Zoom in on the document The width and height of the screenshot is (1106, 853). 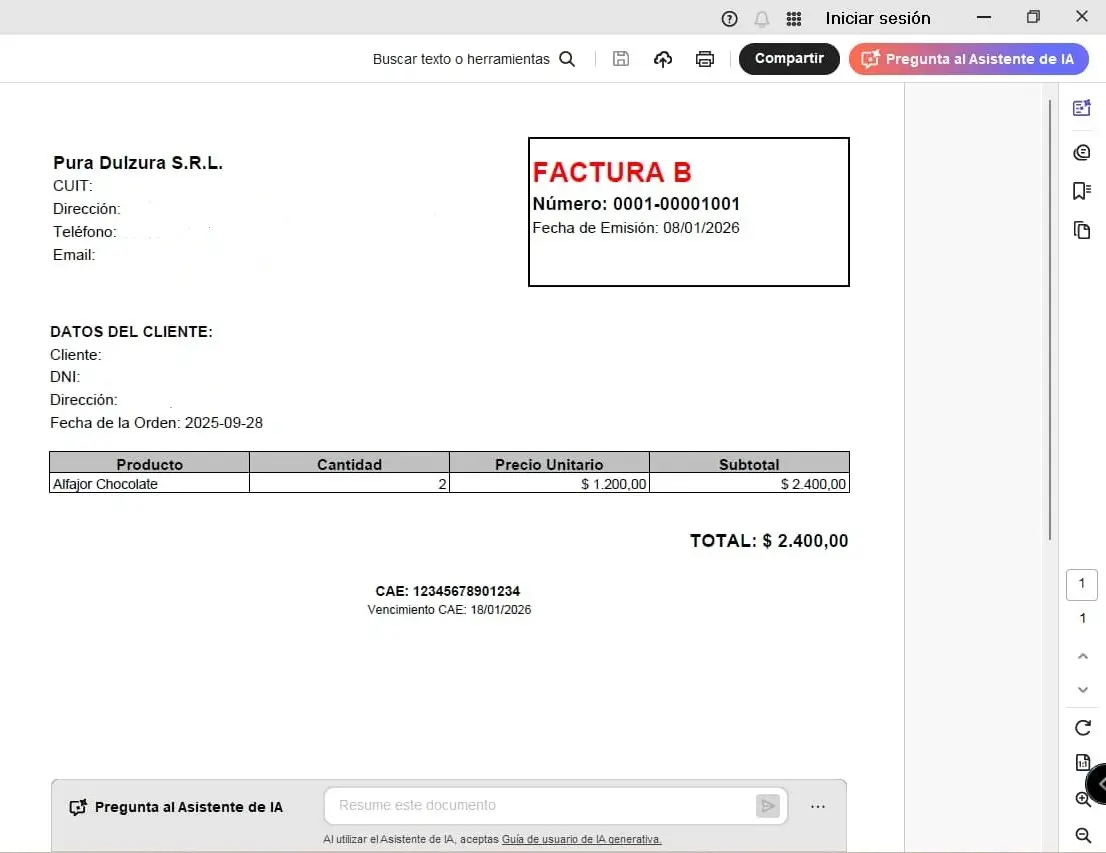(1083, 799)
